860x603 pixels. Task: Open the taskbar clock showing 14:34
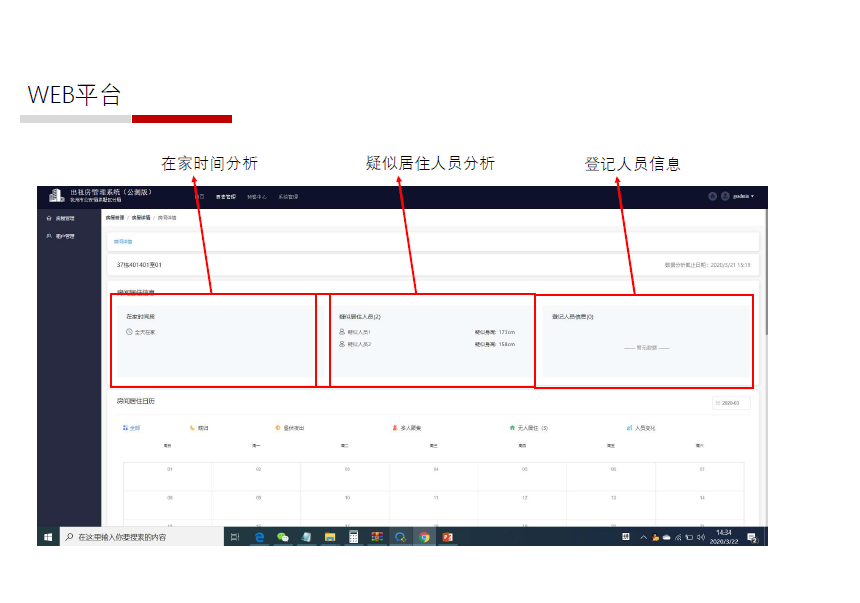click(x=724, y=537)
